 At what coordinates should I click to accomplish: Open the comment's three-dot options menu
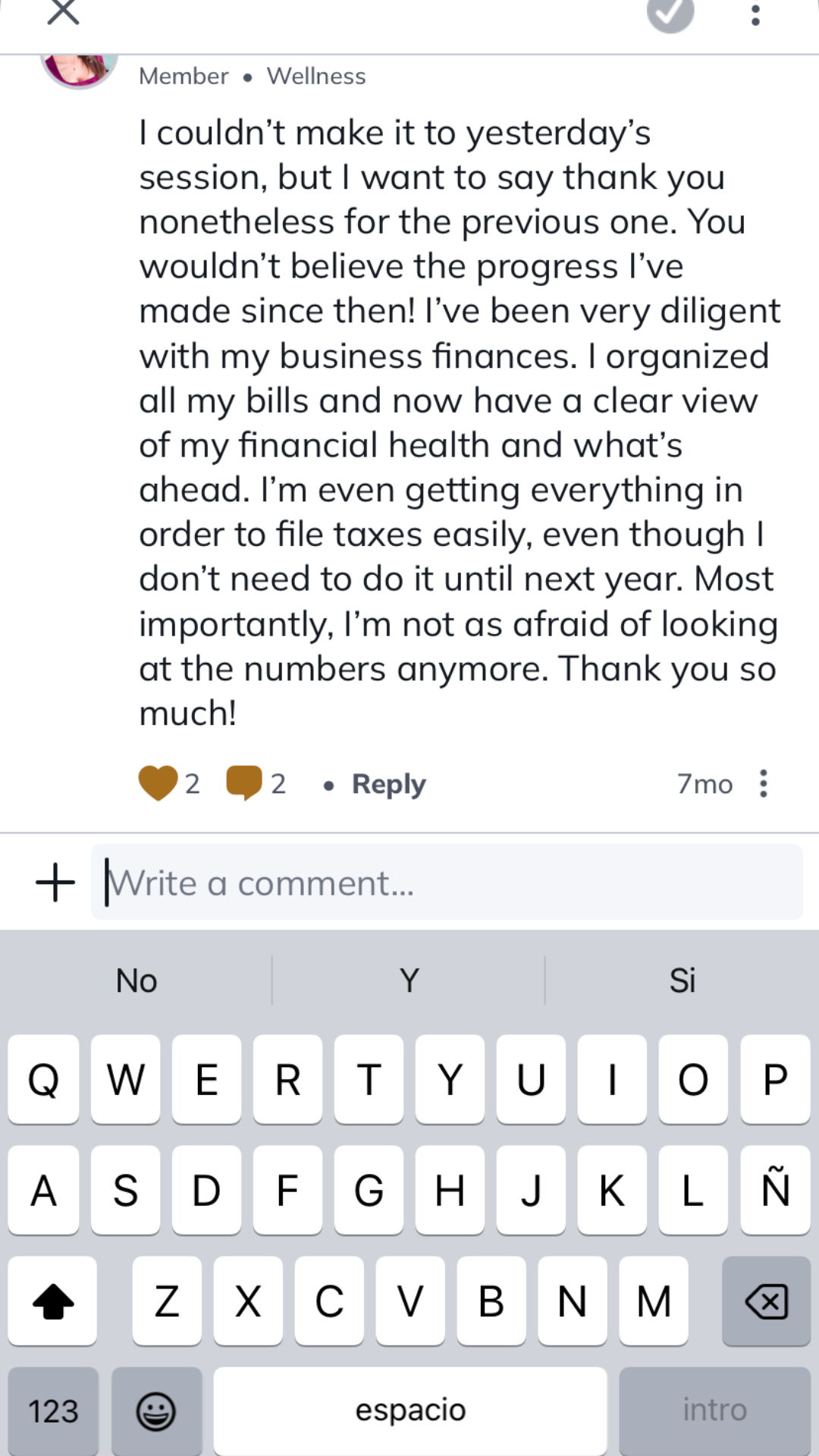click(764, 783)
